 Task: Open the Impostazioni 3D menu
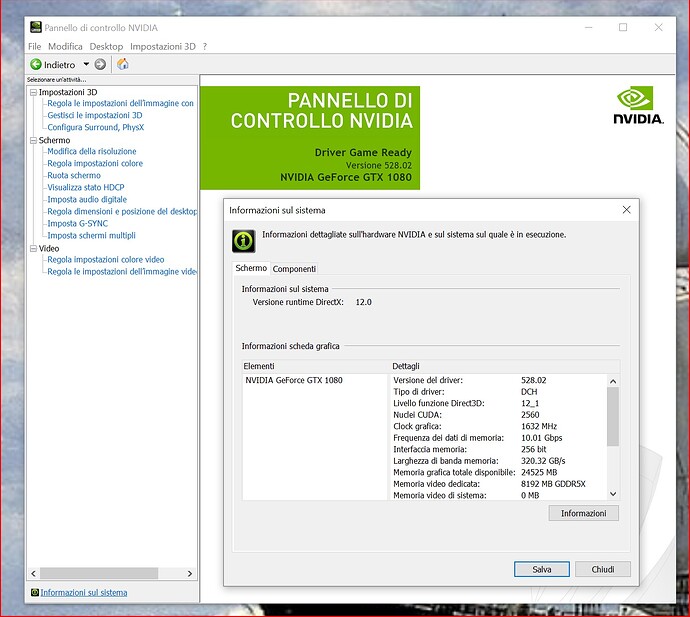[x=162, y=46]
